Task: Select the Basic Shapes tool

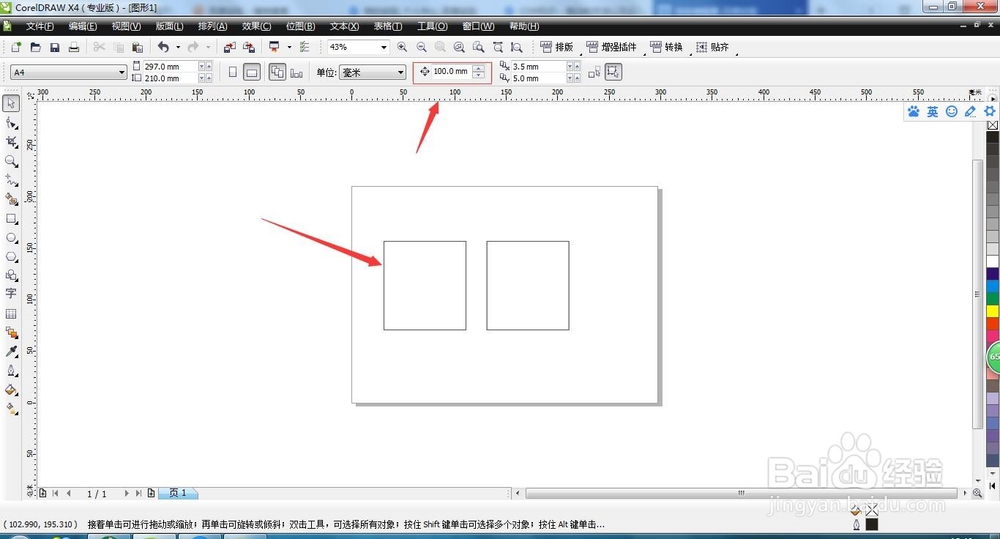Action: point(11,276)
